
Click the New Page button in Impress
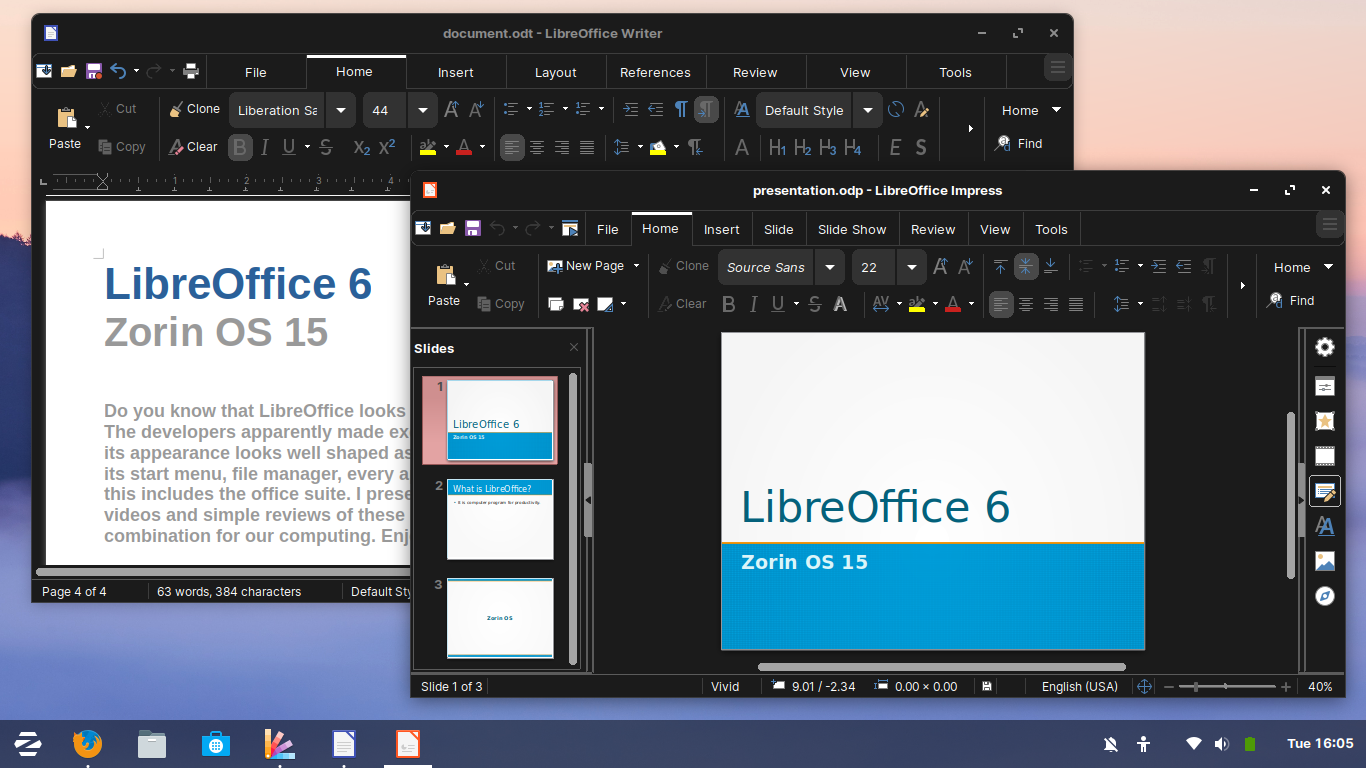(586, 266)
